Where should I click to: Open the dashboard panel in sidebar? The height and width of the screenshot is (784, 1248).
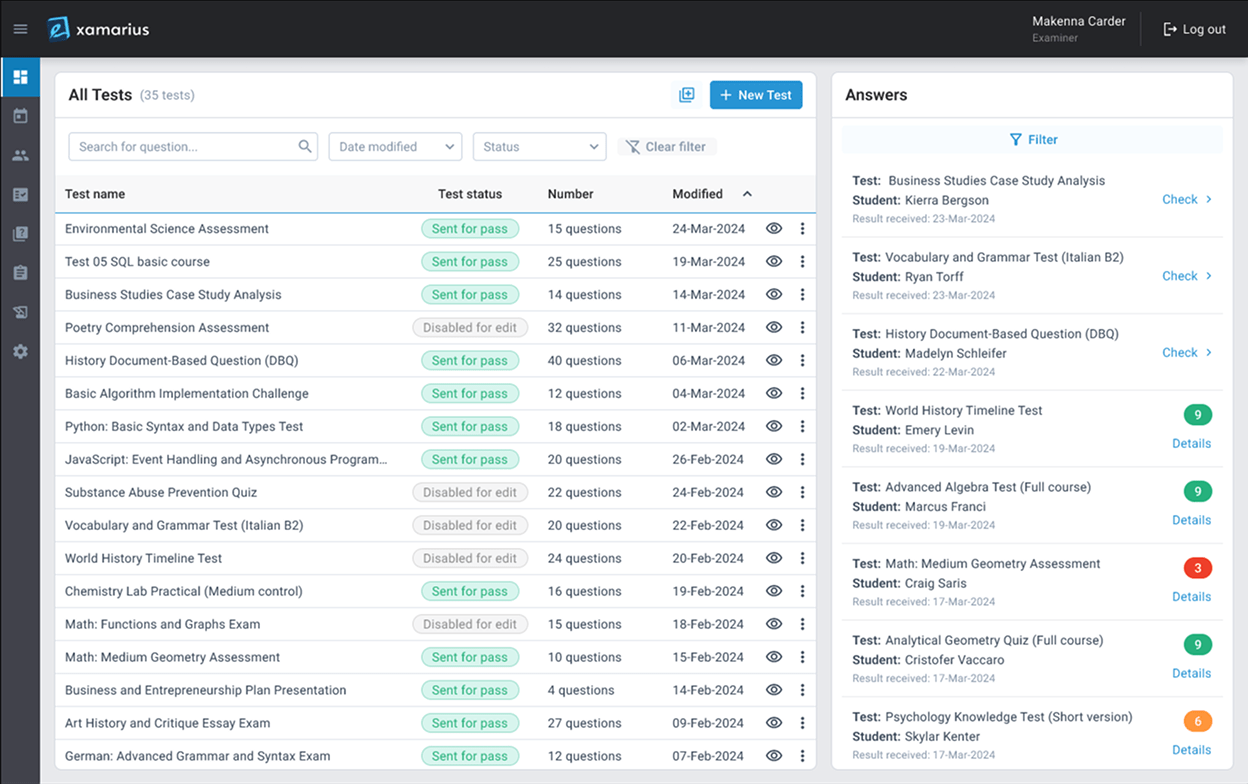click(x=20, y=76)
